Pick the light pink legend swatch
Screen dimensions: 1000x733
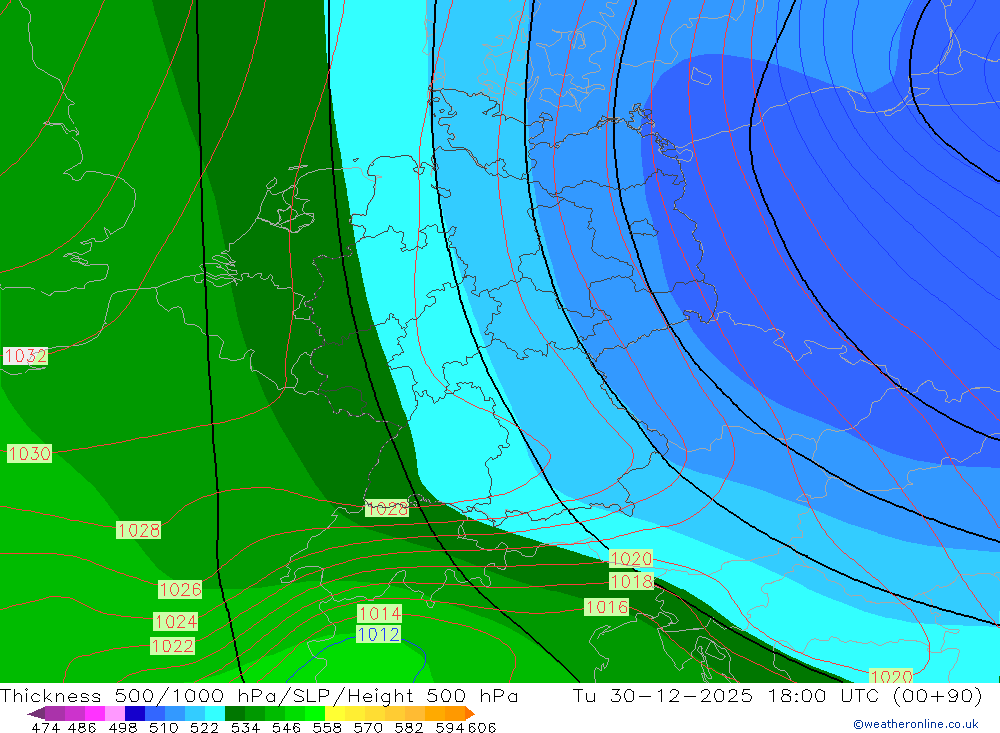[x=115, y=713]
